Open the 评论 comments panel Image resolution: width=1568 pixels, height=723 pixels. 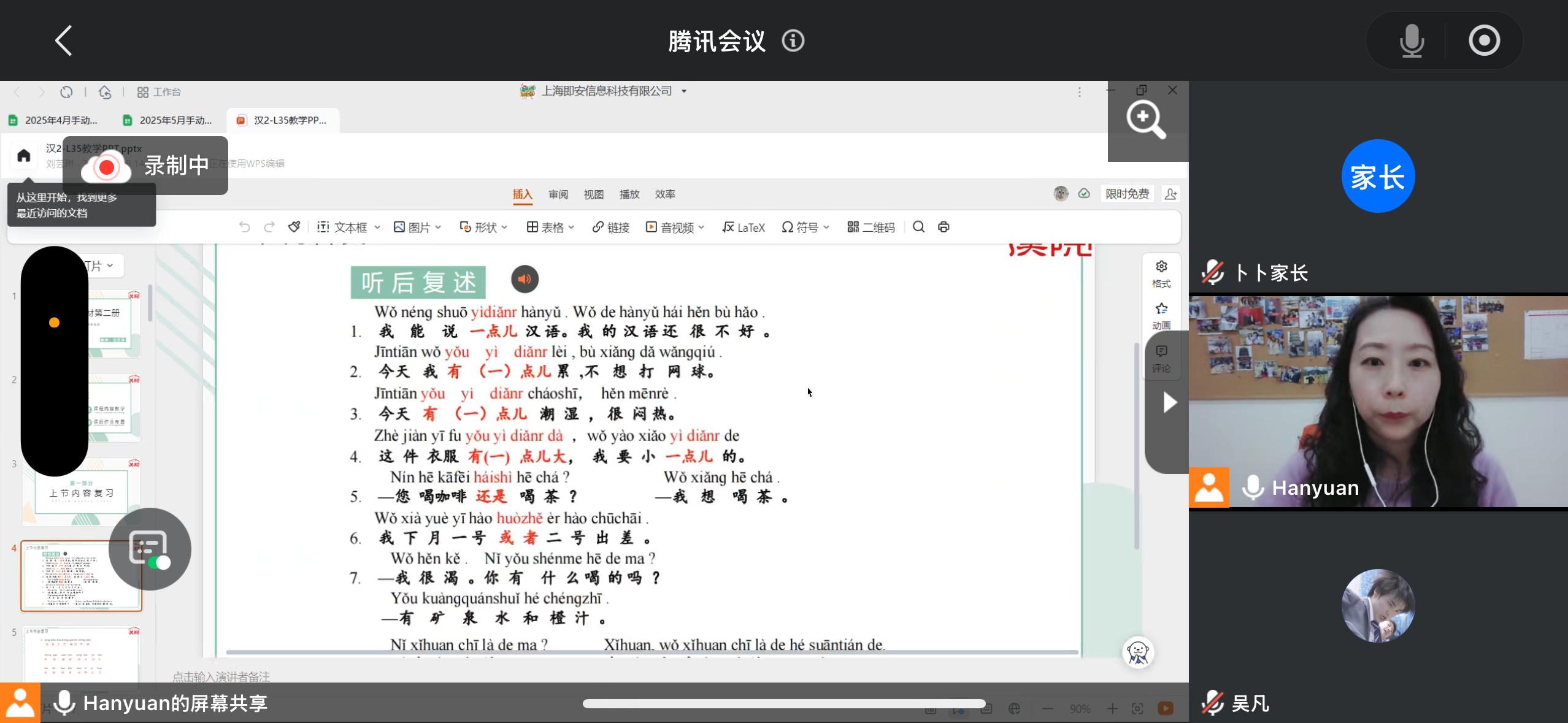point(1161,359)
